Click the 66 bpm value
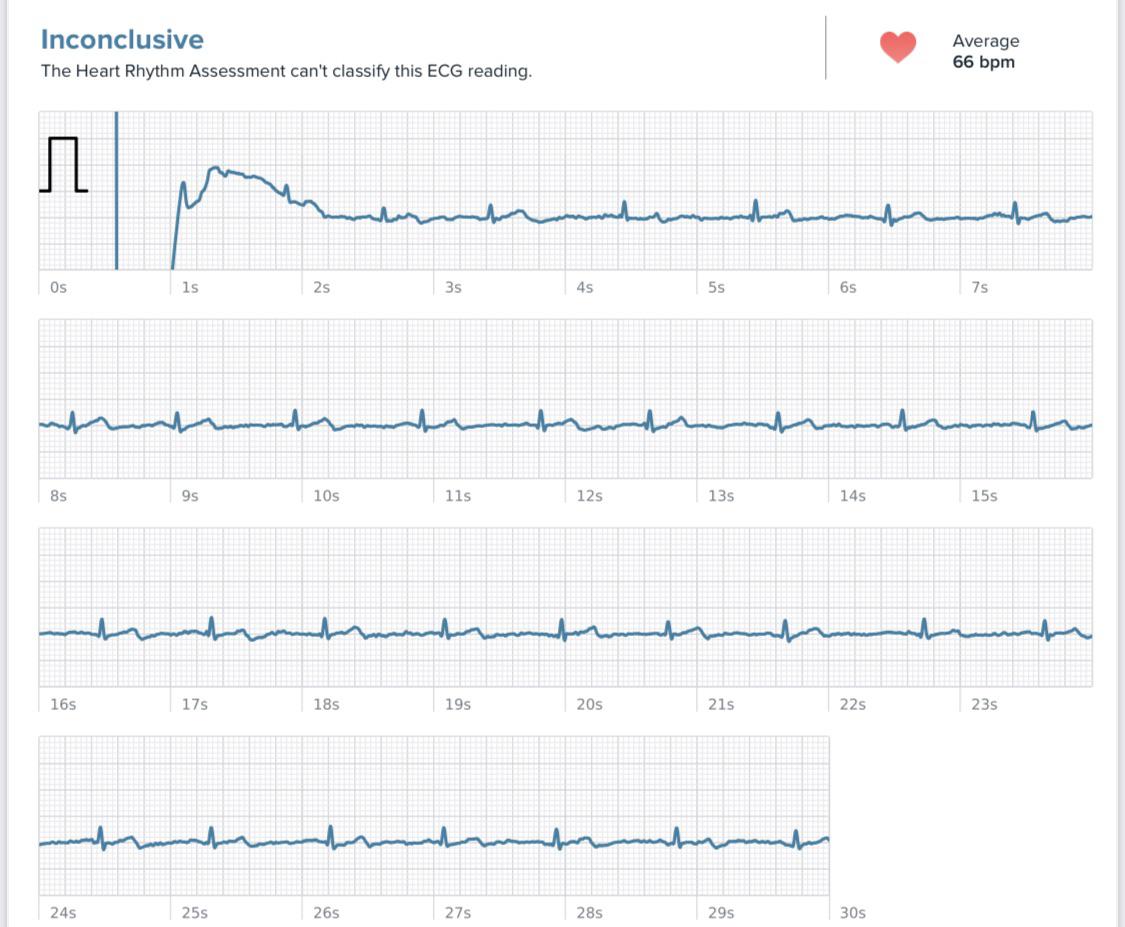 984,62
